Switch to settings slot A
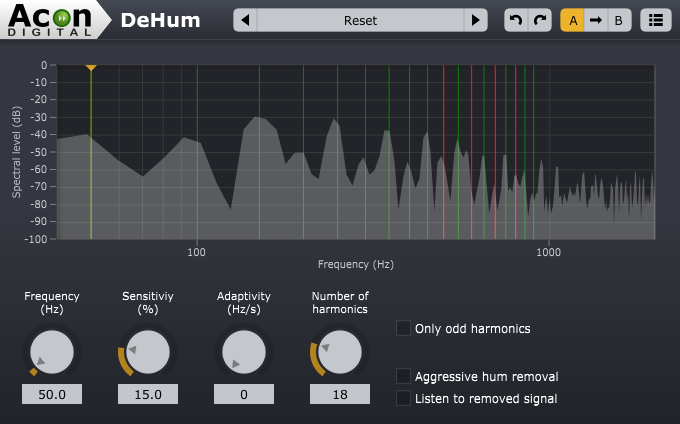The height and width of the screenshot is (424, 680). click(x=572, y=20)
